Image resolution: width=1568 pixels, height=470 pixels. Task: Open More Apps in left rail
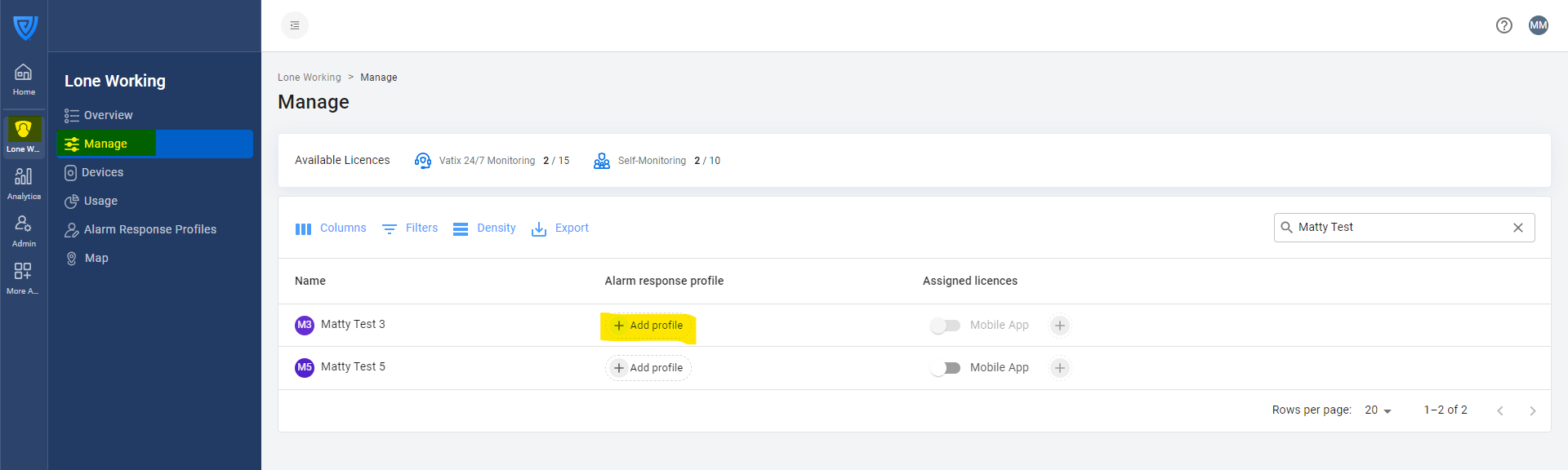click(x=23, y=277)
